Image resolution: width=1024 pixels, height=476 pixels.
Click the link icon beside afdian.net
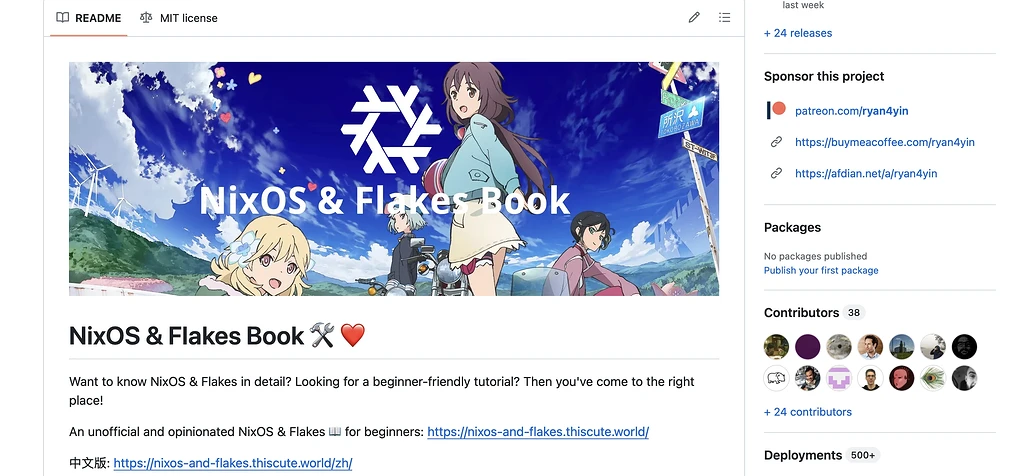click(776, 173)
